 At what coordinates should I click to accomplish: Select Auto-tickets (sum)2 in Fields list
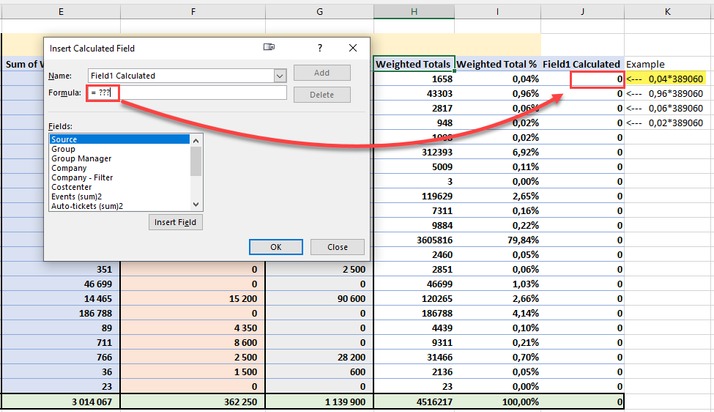[x=120, y=206]
